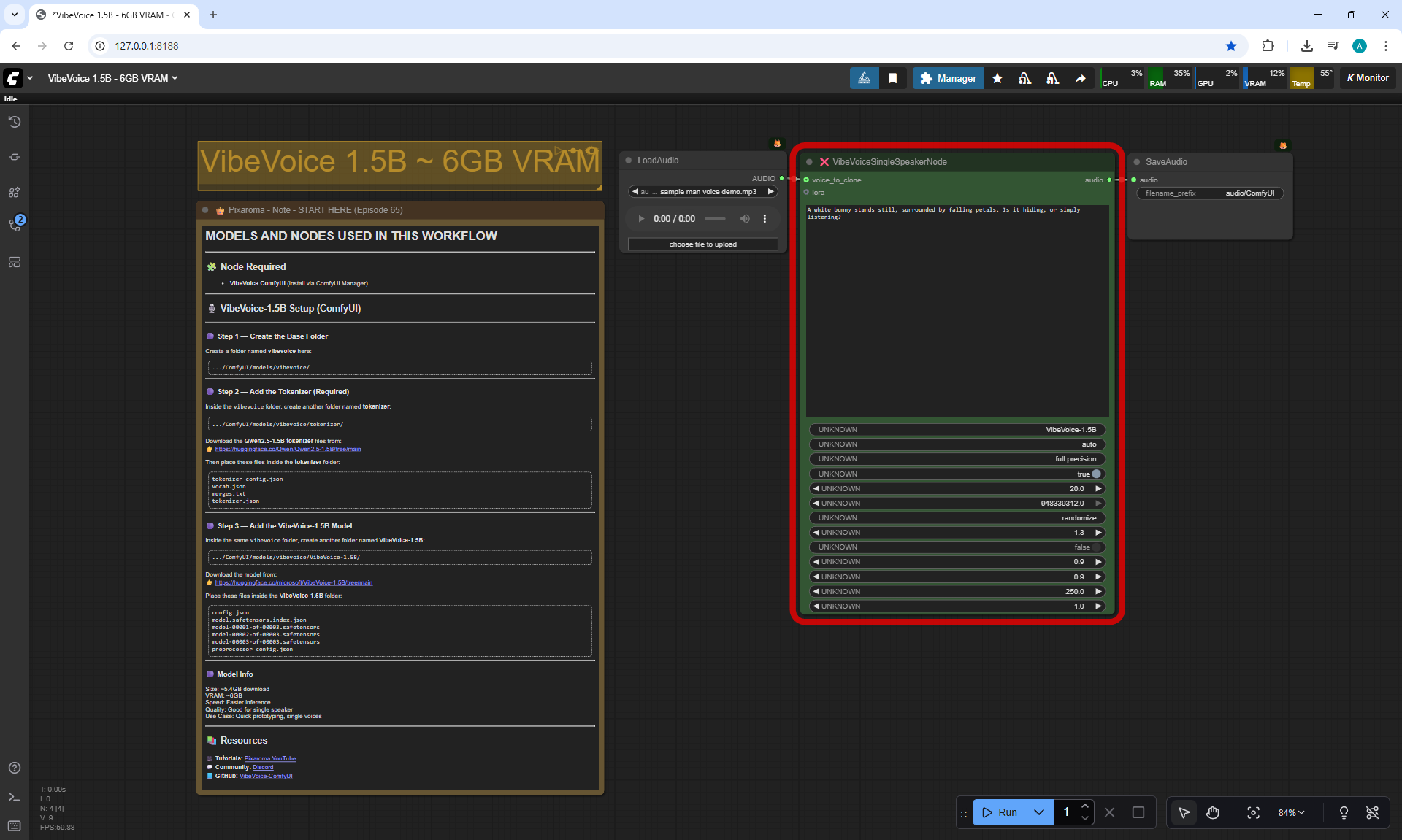The width and height of the screenshot is (1402, 840).
Task: Toggle the true switch on VibeVoice node
Action: (x=1095, y=474)
